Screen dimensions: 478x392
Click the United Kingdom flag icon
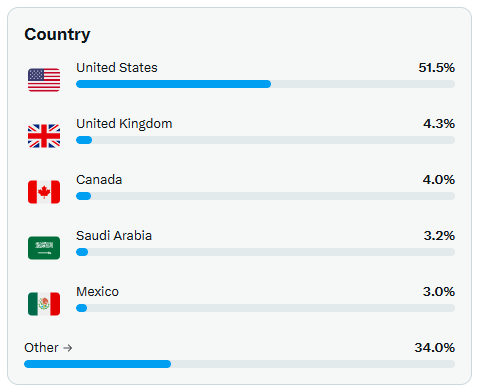click(x=44, y=136)
